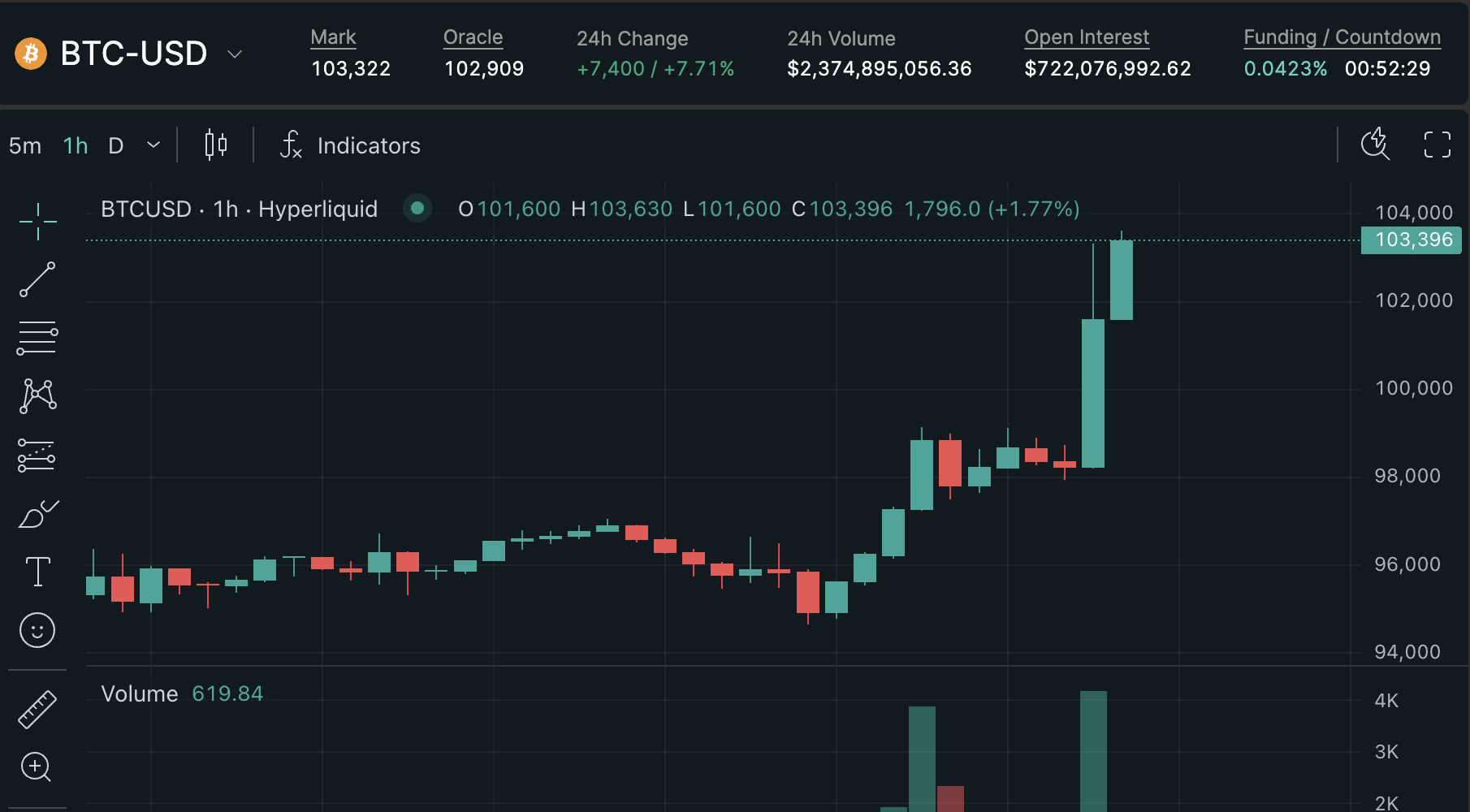1470x812 pixels.
Task: Select the 1h timeframe
Action: click(76, 146)
